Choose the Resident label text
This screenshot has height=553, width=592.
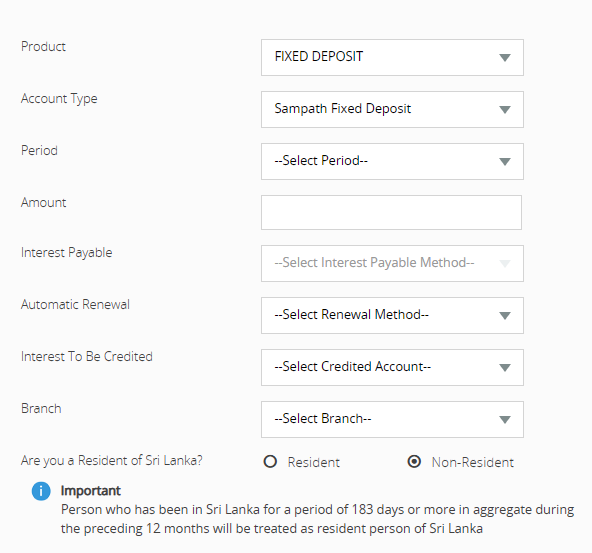coord(313,462)
